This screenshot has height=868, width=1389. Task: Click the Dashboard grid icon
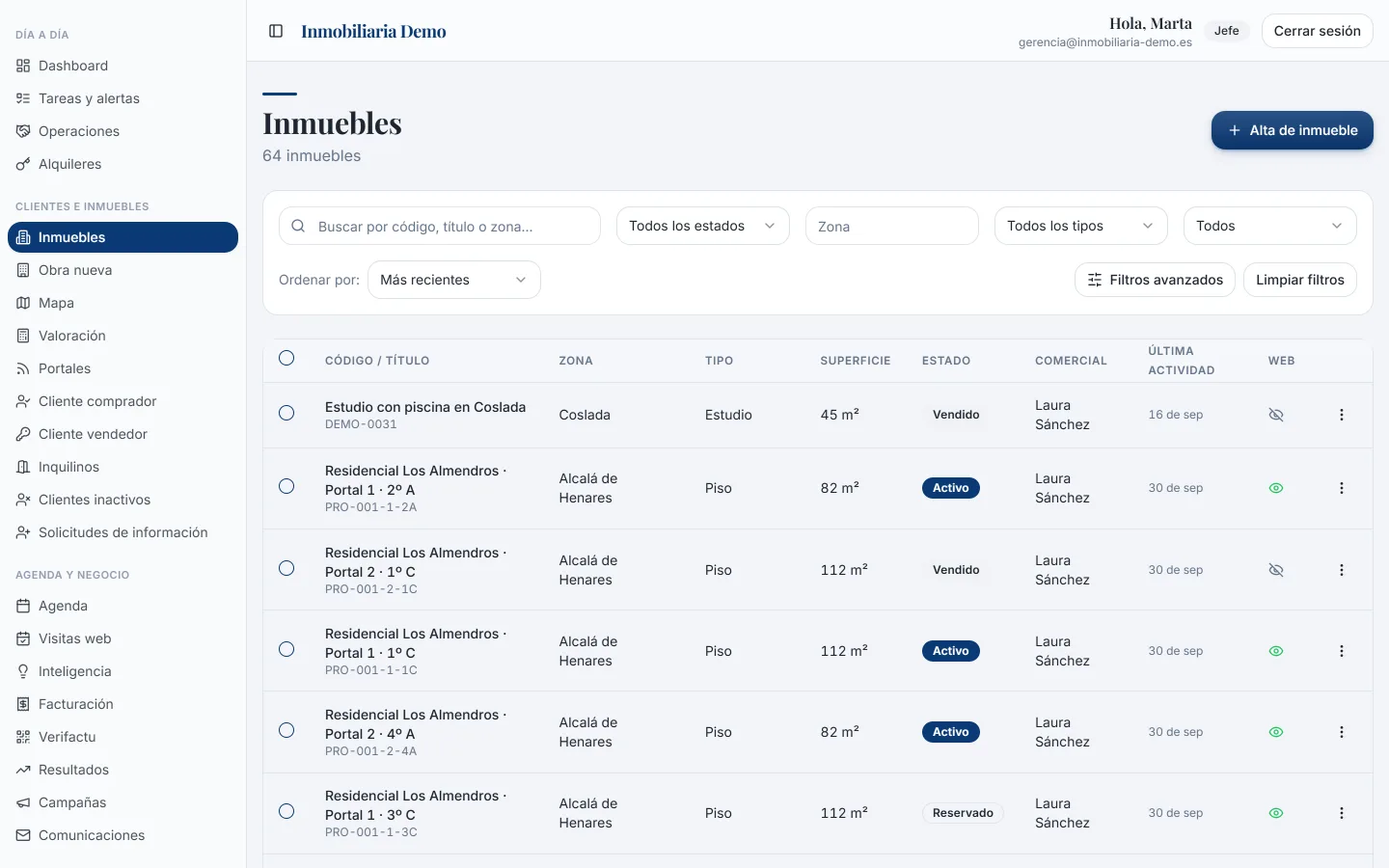point(23,66)
